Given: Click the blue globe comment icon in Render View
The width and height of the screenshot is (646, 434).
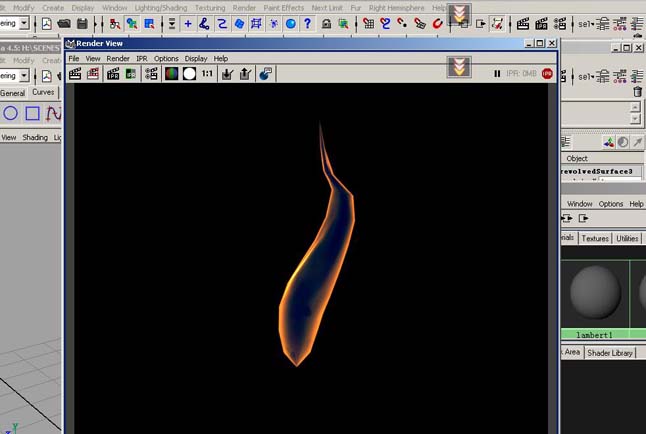Looking at the screenshot, I should pyautogui.click(x=266, y=74).
